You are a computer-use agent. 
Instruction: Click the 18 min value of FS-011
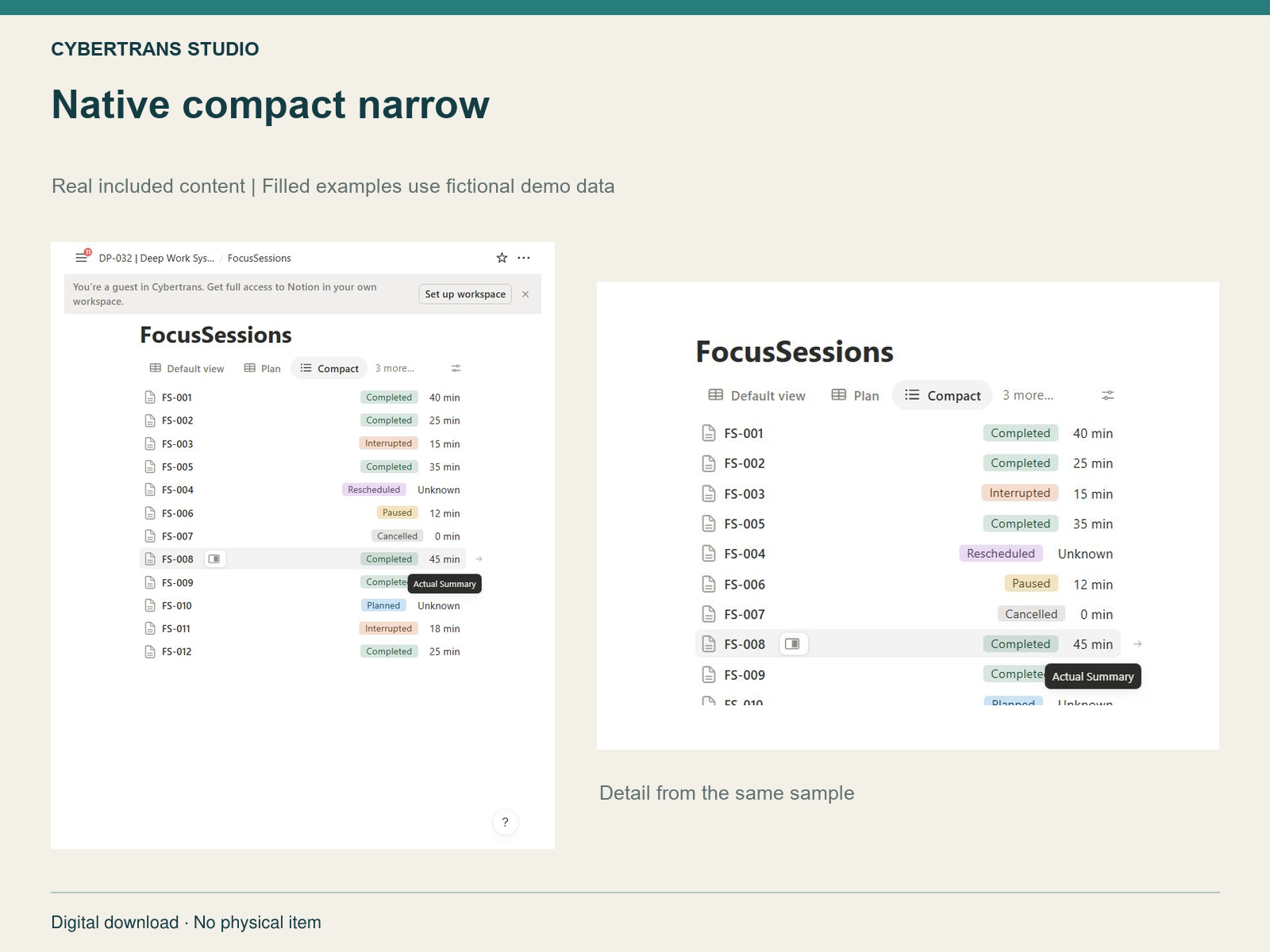pyautogui.click(x=444, y=628)
